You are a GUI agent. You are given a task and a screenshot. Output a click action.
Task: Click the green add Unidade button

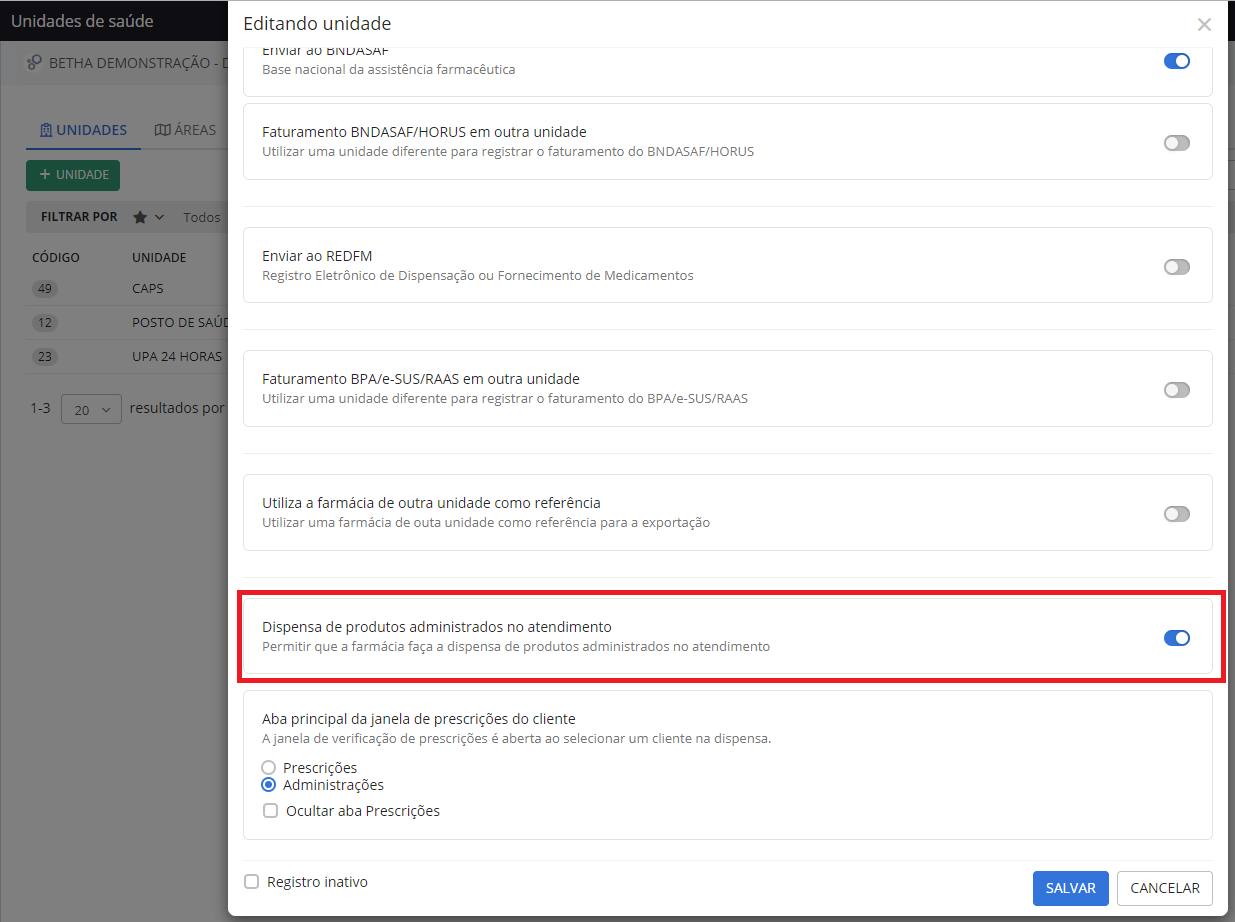(73, 175)
